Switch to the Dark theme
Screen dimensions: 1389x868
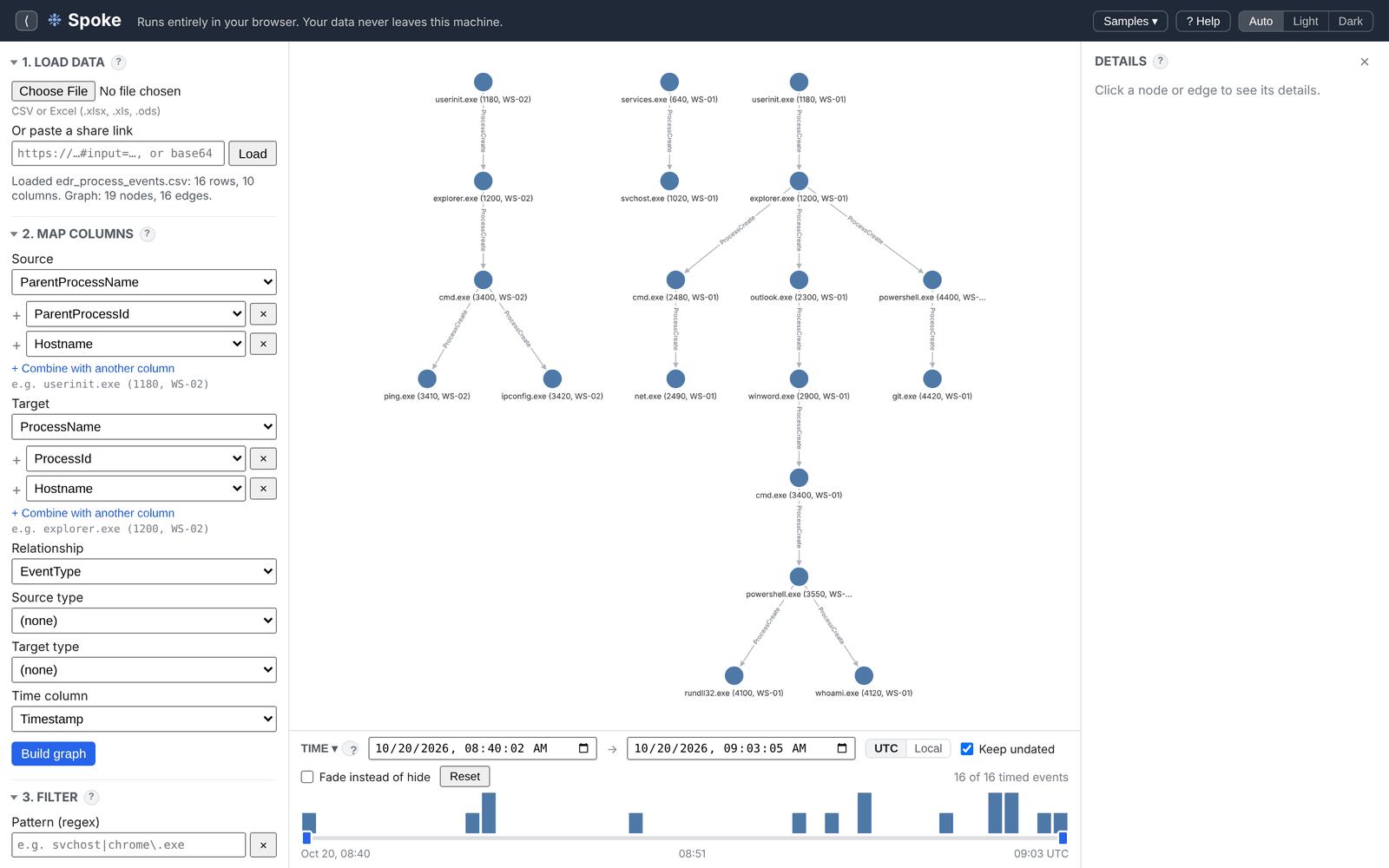coord(1350,21)
